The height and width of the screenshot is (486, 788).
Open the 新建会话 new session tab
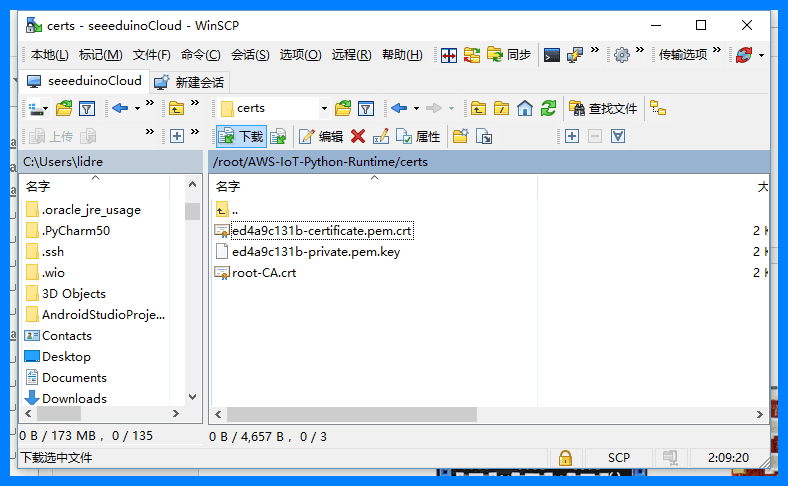click(x=189, y=82)
